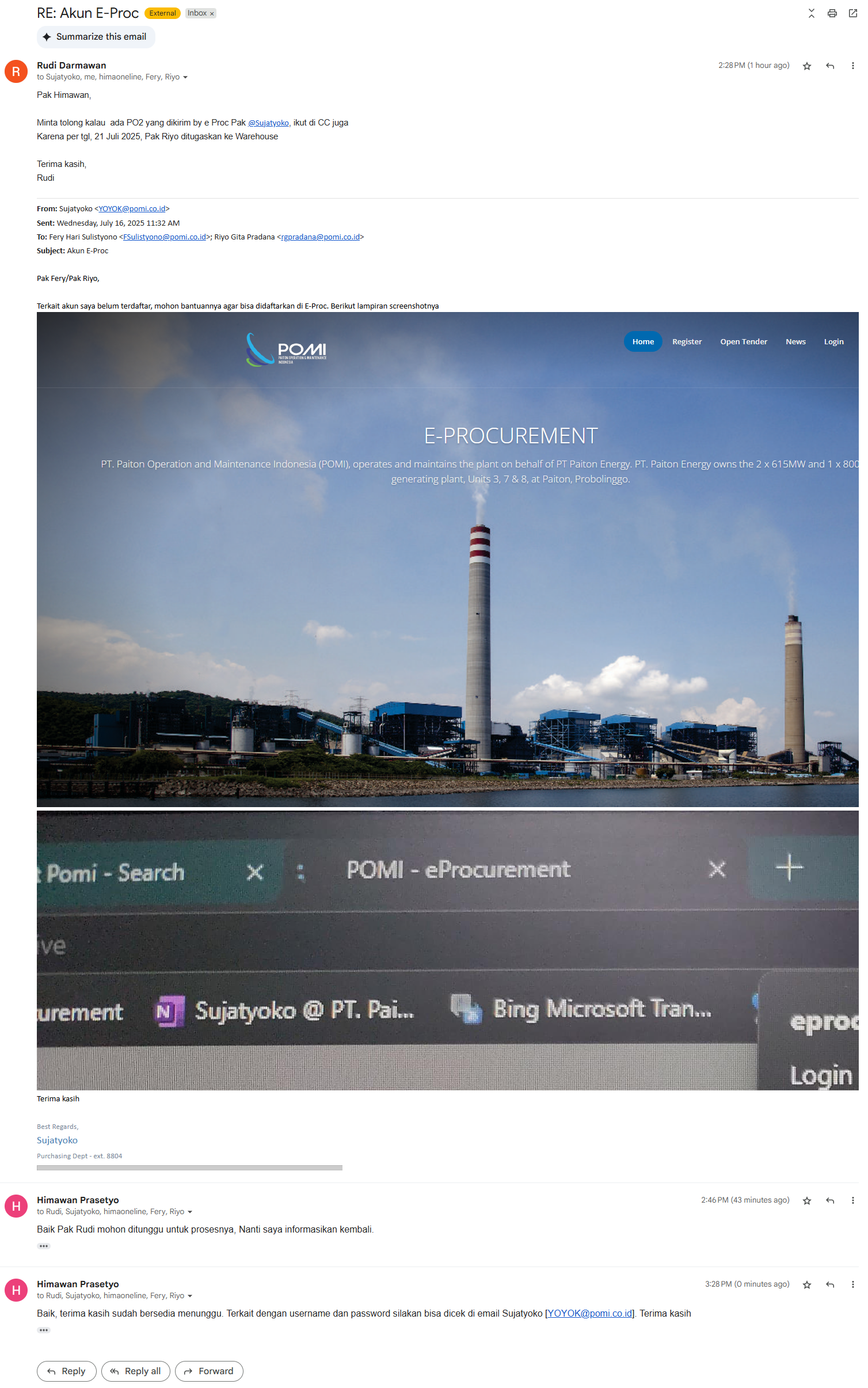Screen dimensions: 868x1388
Task: Open more options for Rudi Darmawan's message
Action: (852, 66)
